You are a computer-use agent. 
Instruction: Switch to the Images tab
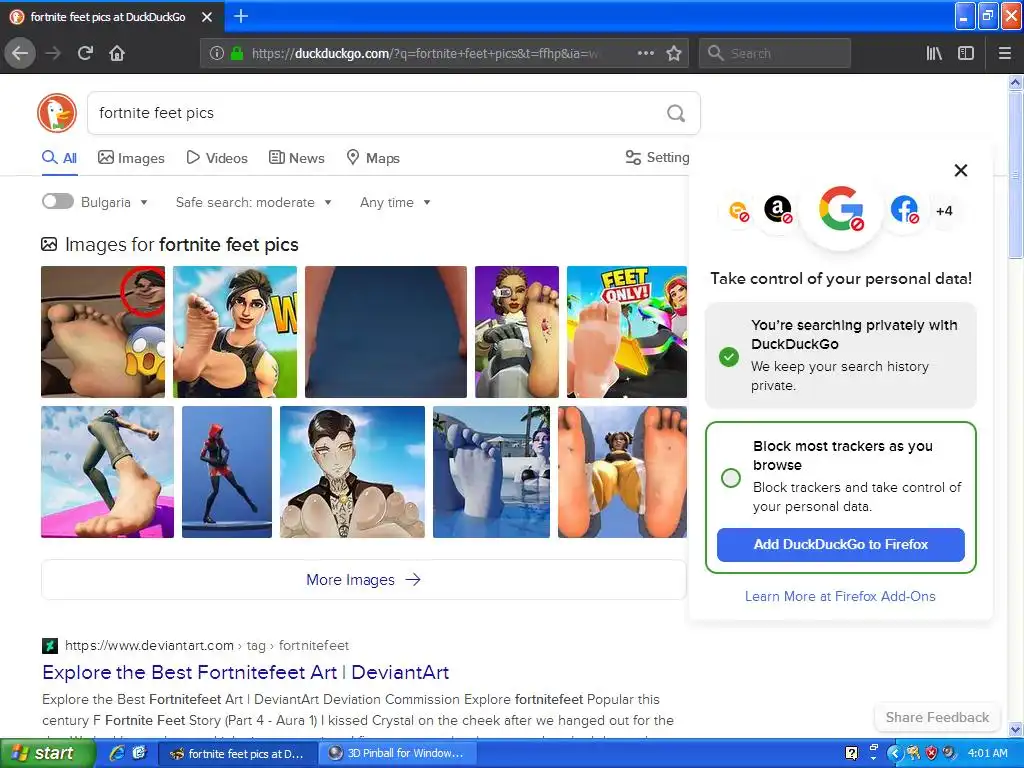click(x=131, y=158)
